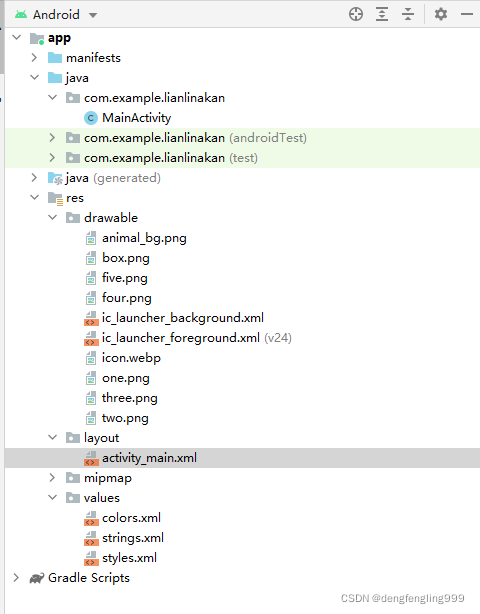
Task: Expand the java (generated) folder
Action: coord(34,178)
